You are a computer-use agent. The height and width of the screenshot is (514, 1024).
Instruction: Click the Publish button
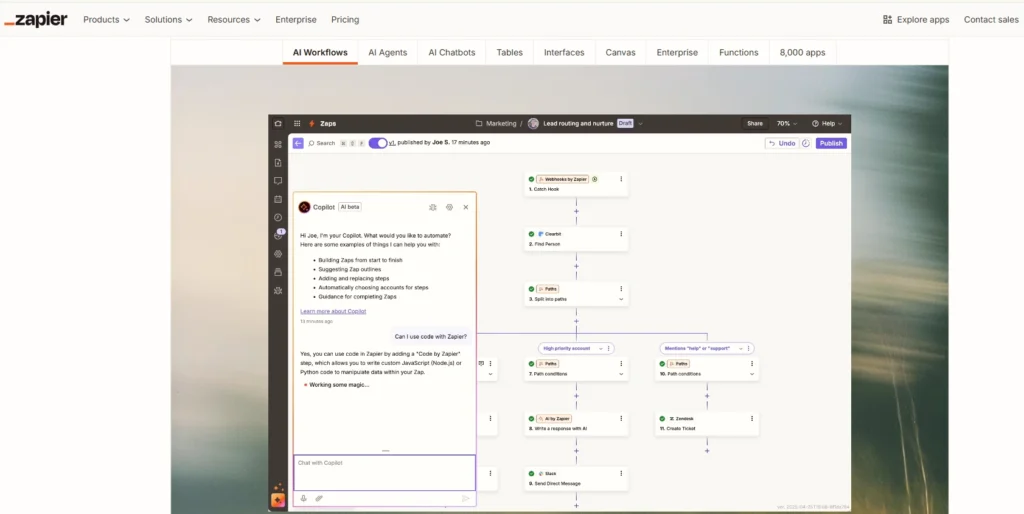831,143
